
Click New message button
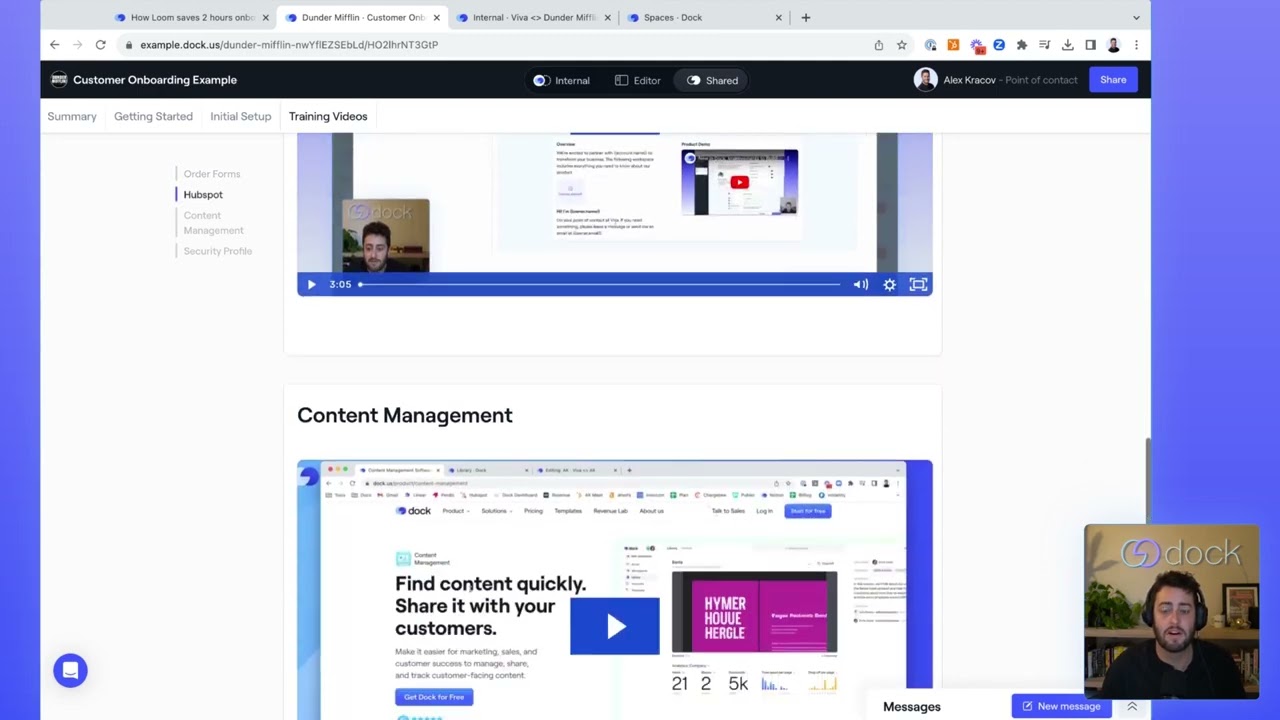point(1061,706)
